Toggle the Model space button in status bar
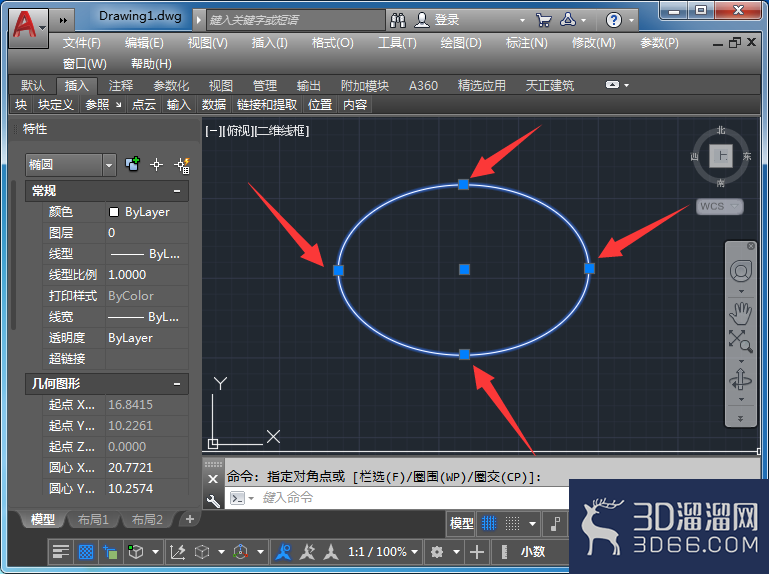Viewport: 769px width, 574px height. pos(461,523)
